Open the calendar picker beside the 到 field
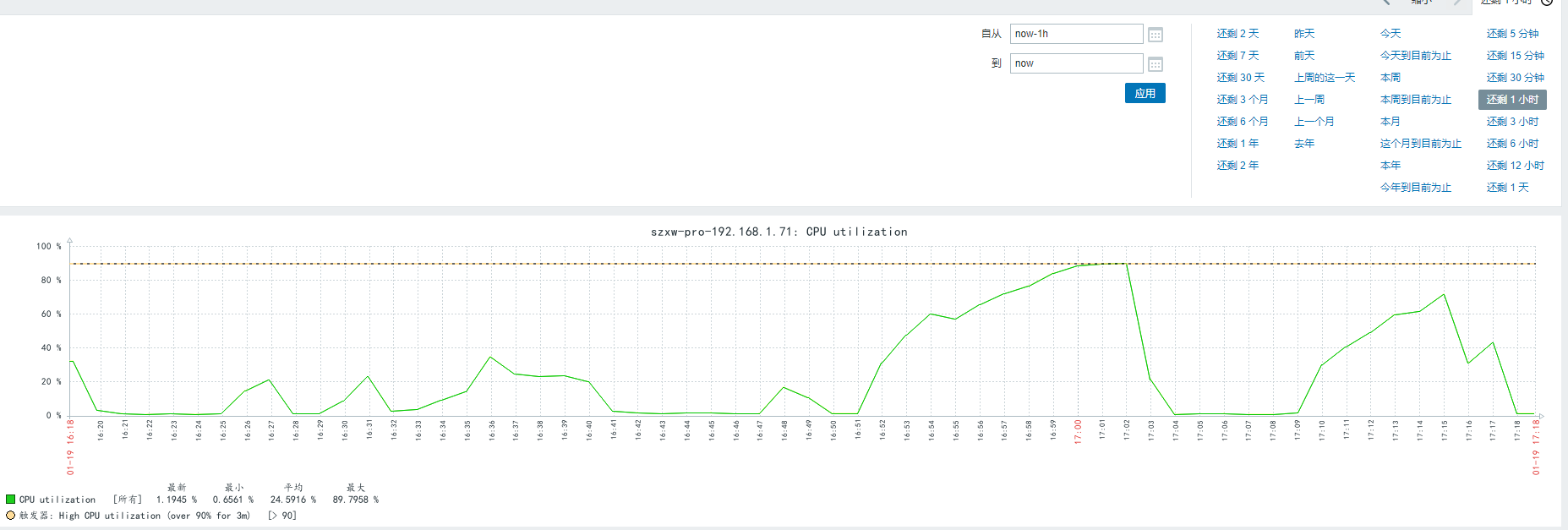 (1156, 64)
